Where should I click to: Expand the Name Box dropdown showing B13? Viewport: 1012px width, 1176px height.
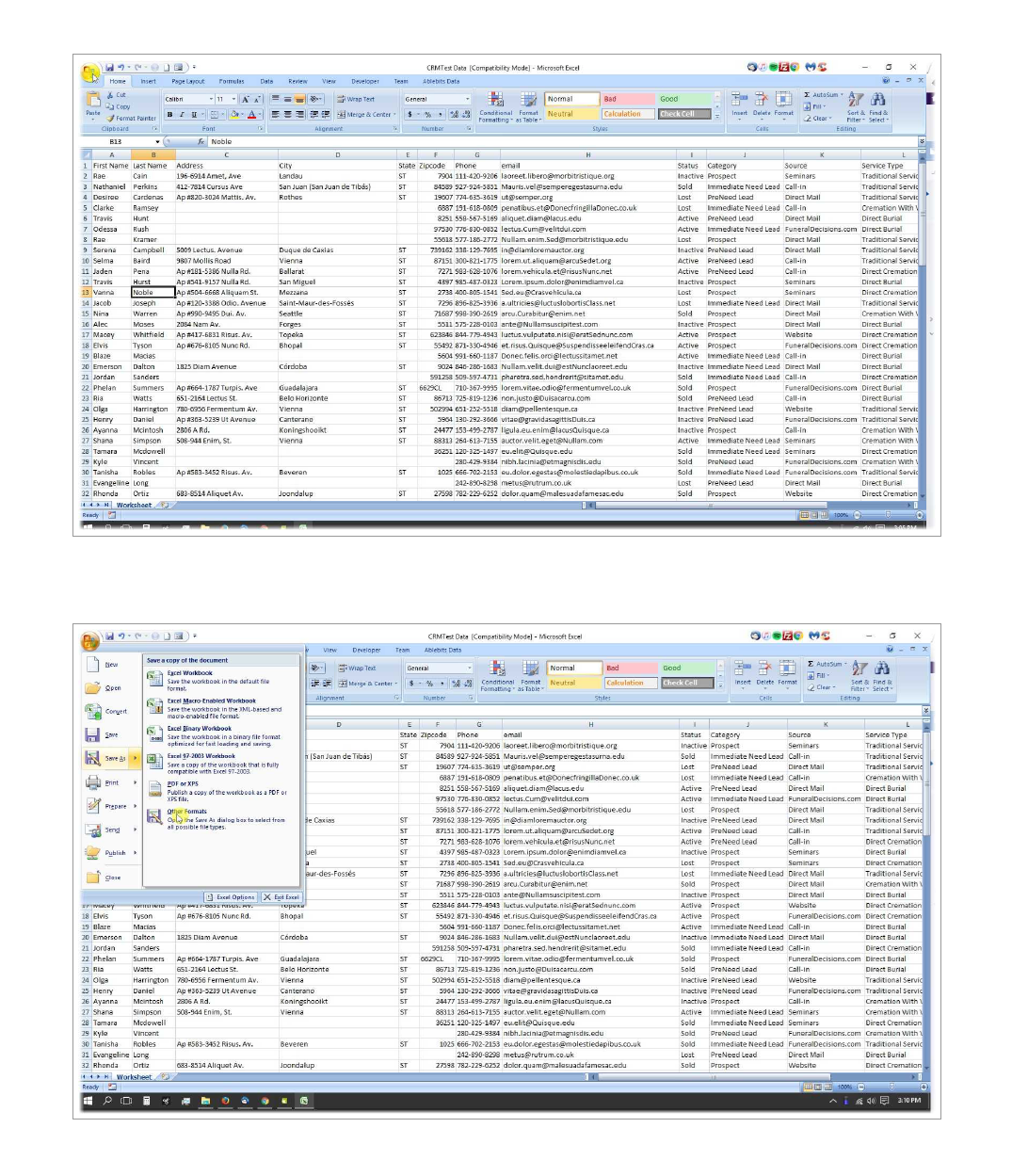pyautogui.click(x=157, y=142)
